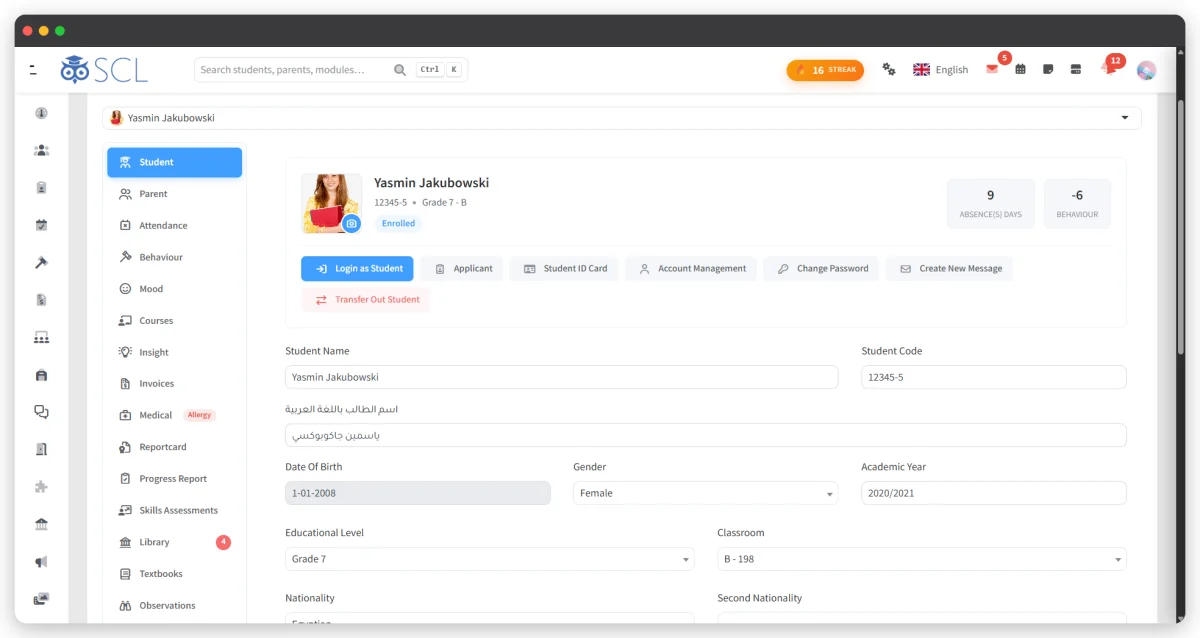This screenshot has width=1200, height=638.
Task: Click the Student Name input field
Action: click(x=562, y=377)
